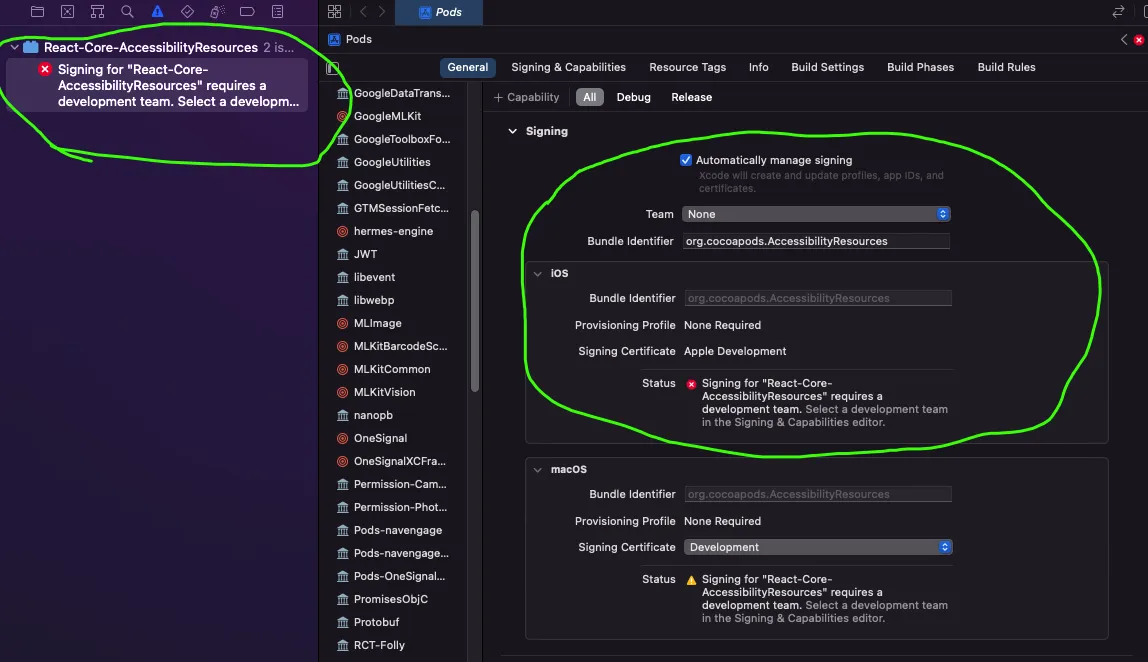Click the macOS Bundle Identifier field
This screenshot has width=1148, height=662.
(818, 494)
